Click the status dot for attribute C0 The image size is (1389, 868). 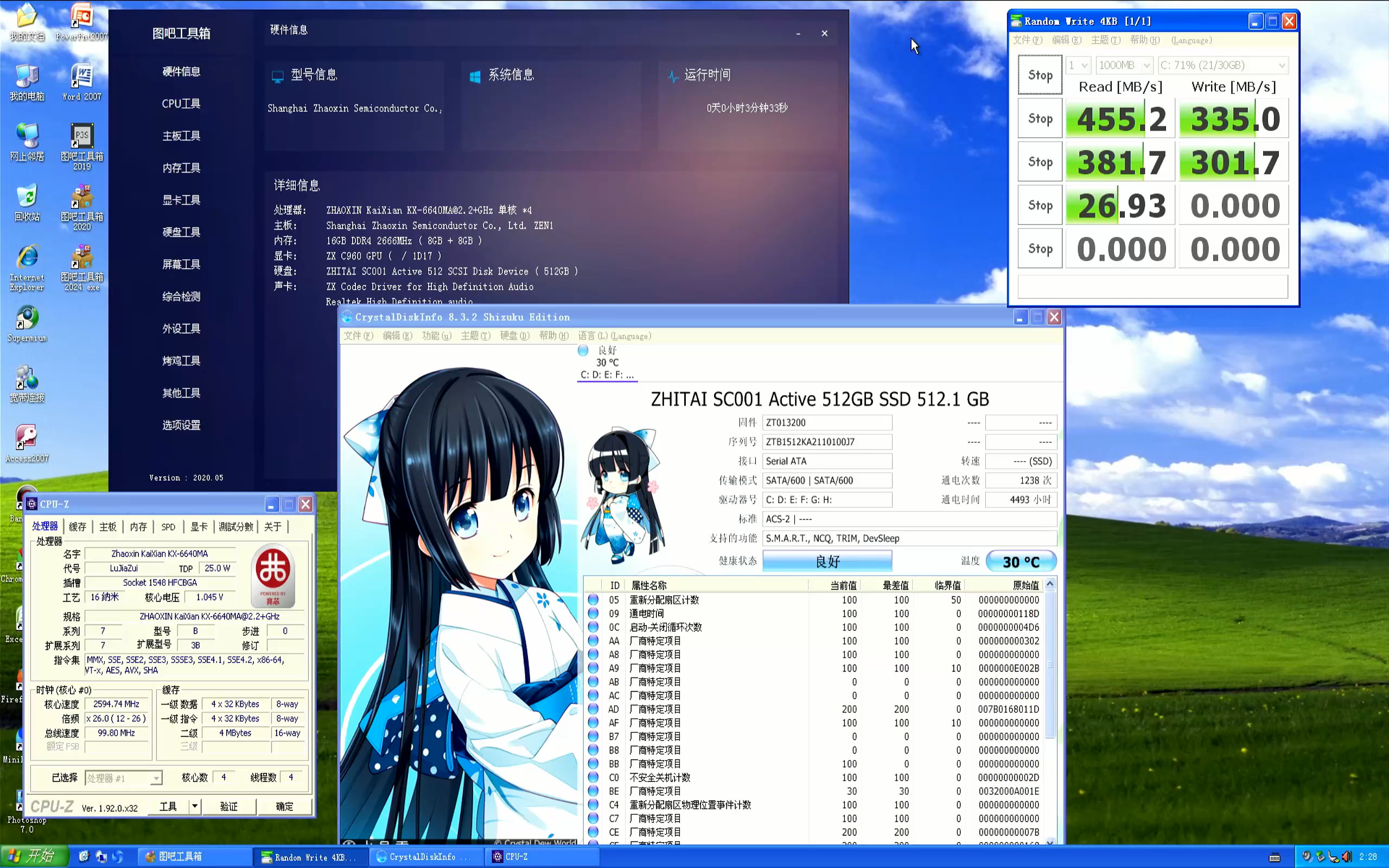click(594, 777)
